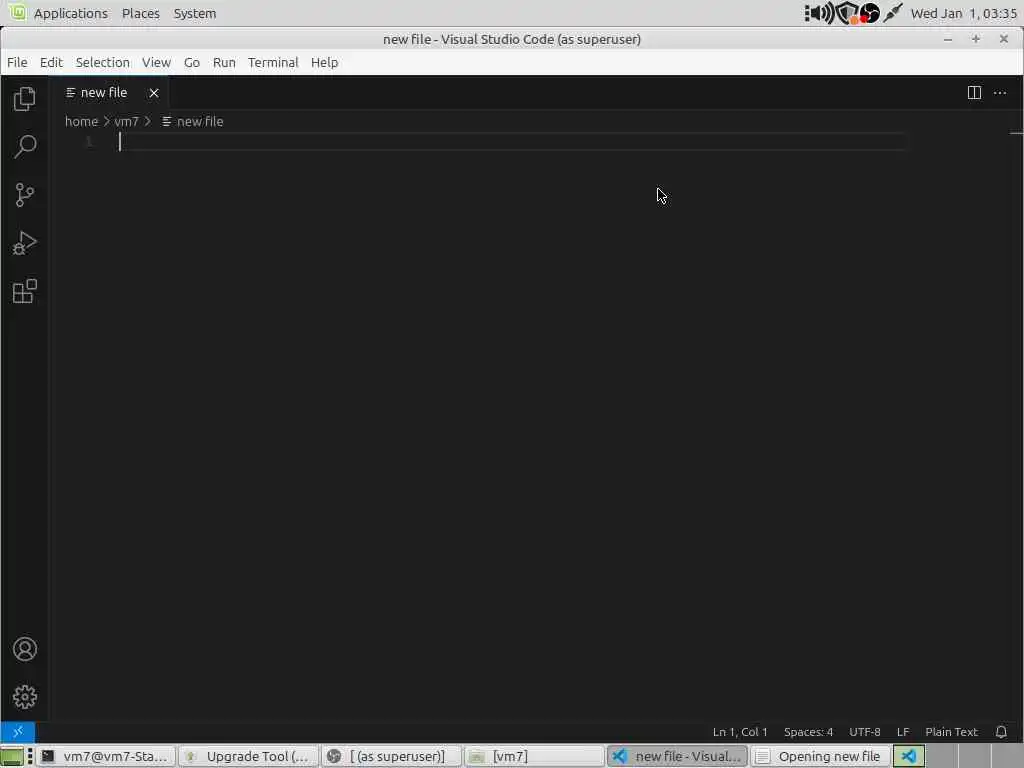1024x768 pixels.
Task: Switch to '[ (as superuser)]' taskbar item
Action: 391,756
